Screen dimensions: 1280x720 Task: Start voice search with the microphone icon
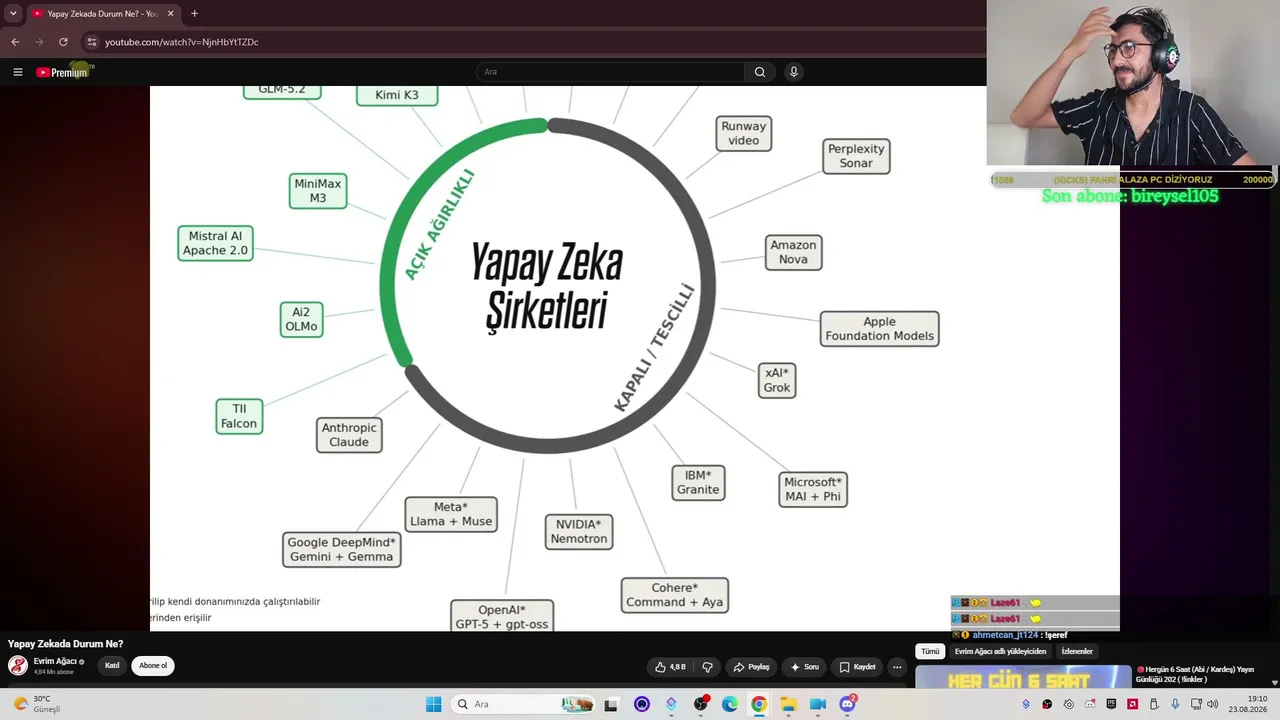tap(794, 72)
